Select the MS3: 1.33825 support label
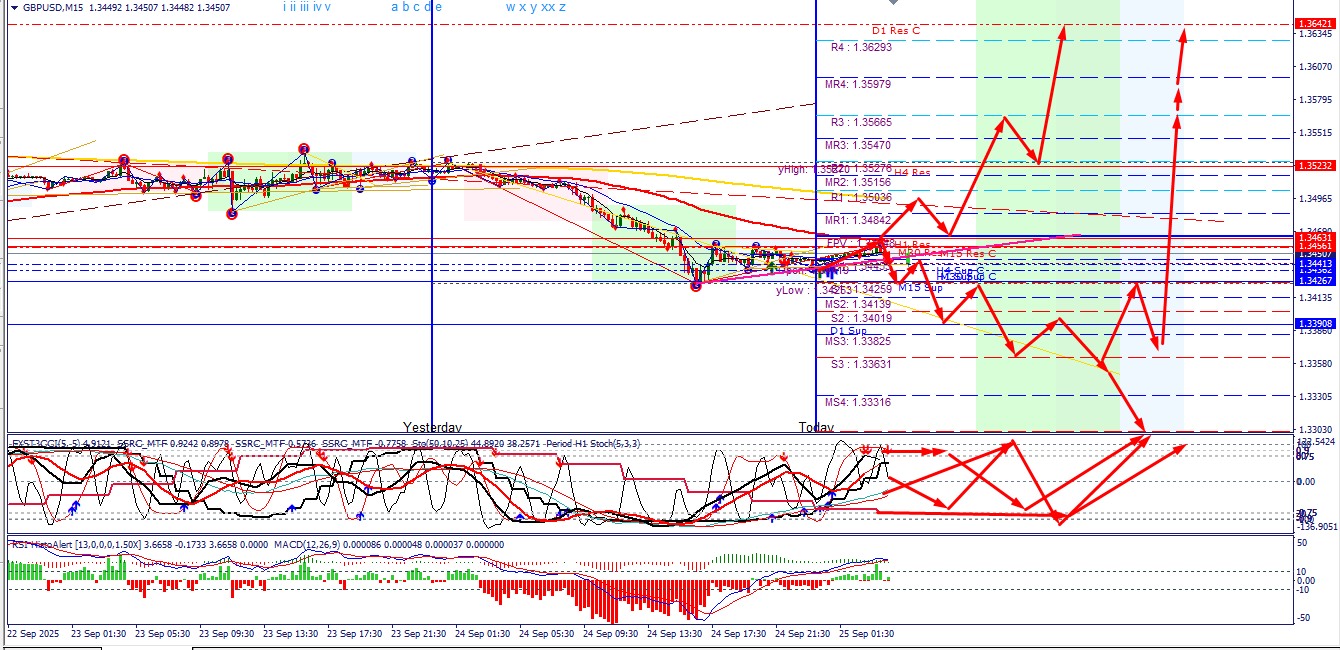The width and height of the screenshot is (1340, 650). [x=858, y=341]
